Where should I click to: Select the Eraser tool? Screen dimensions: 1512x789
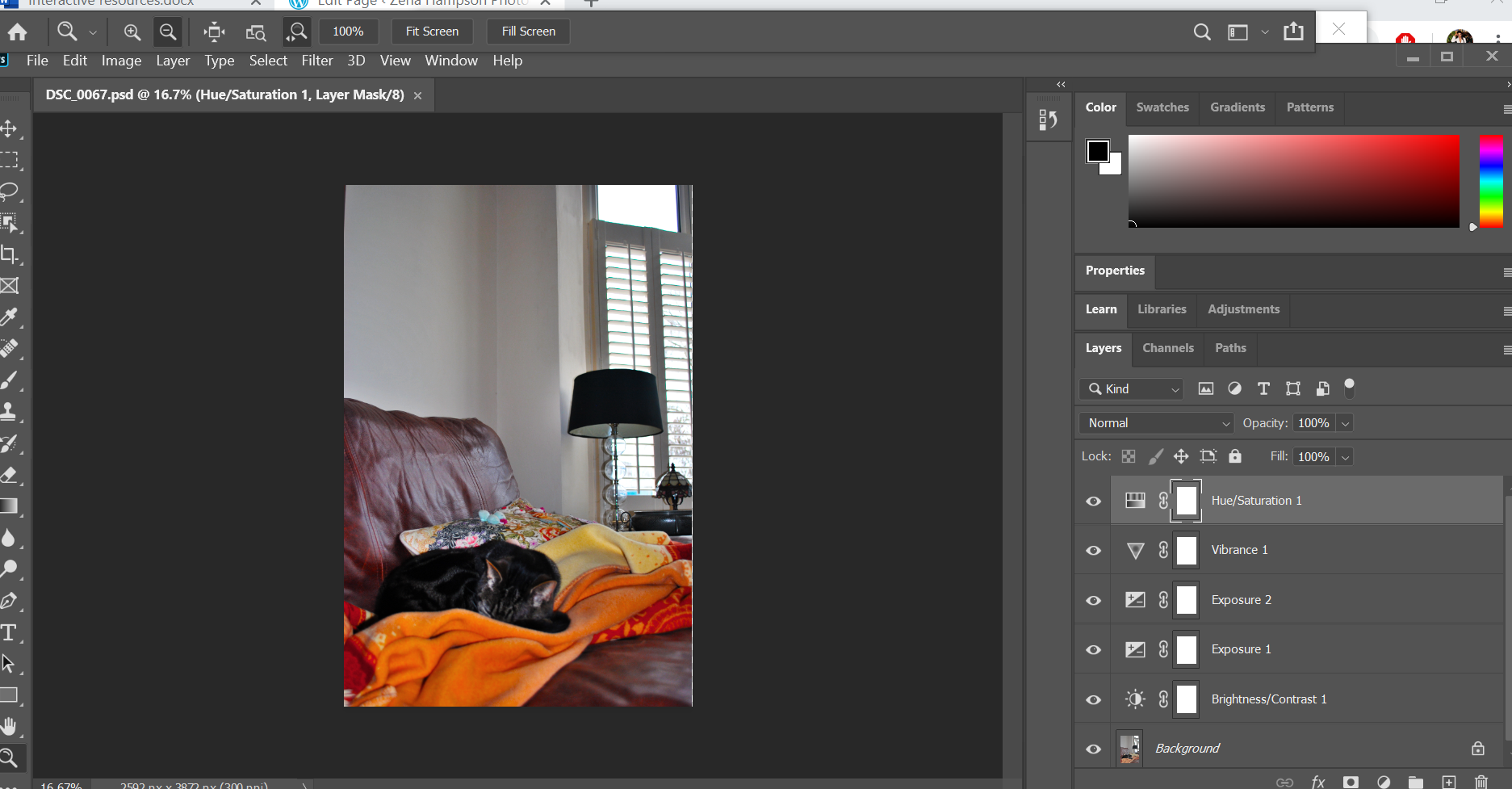click(x=9, y=475)
